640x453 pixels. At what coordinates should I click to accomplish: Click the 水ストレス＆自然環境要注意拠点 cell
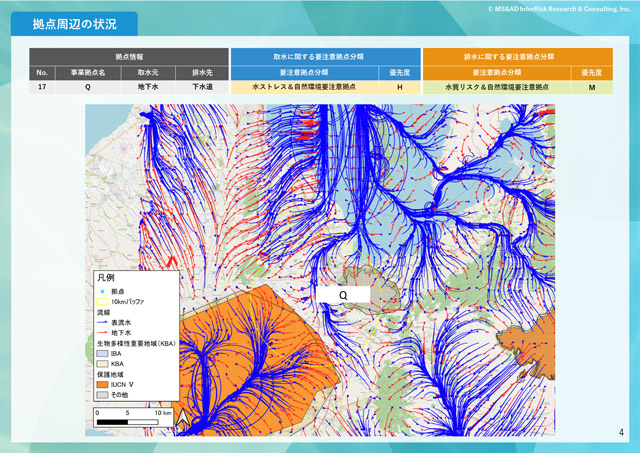pos(304,87)
